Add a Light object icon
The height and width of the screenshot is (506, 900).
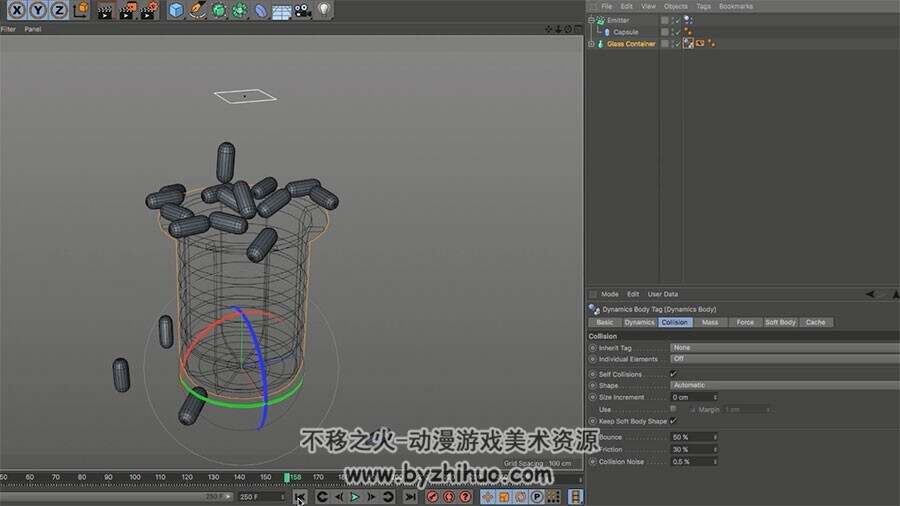click(324, 10)
